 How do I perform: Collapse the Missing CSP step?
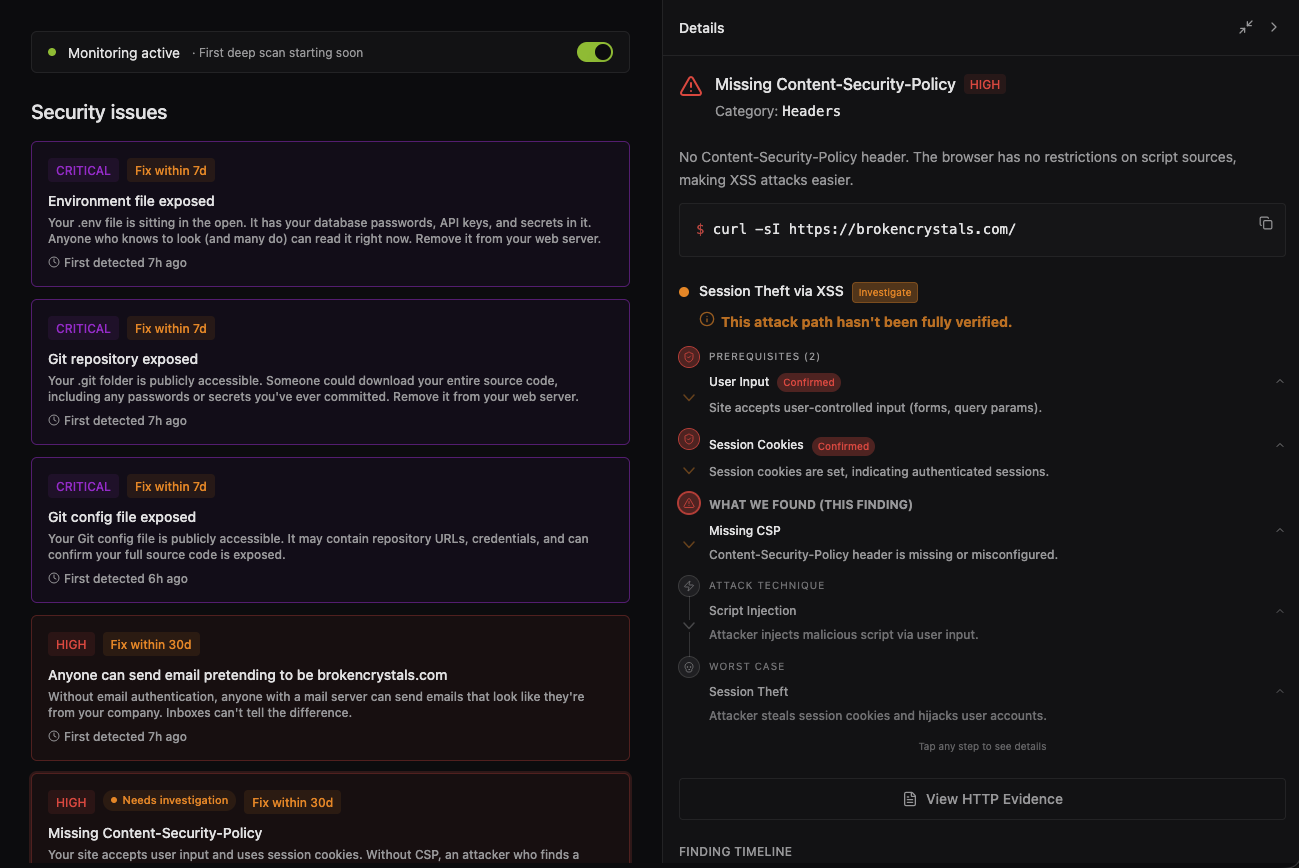coord(1279,530)
